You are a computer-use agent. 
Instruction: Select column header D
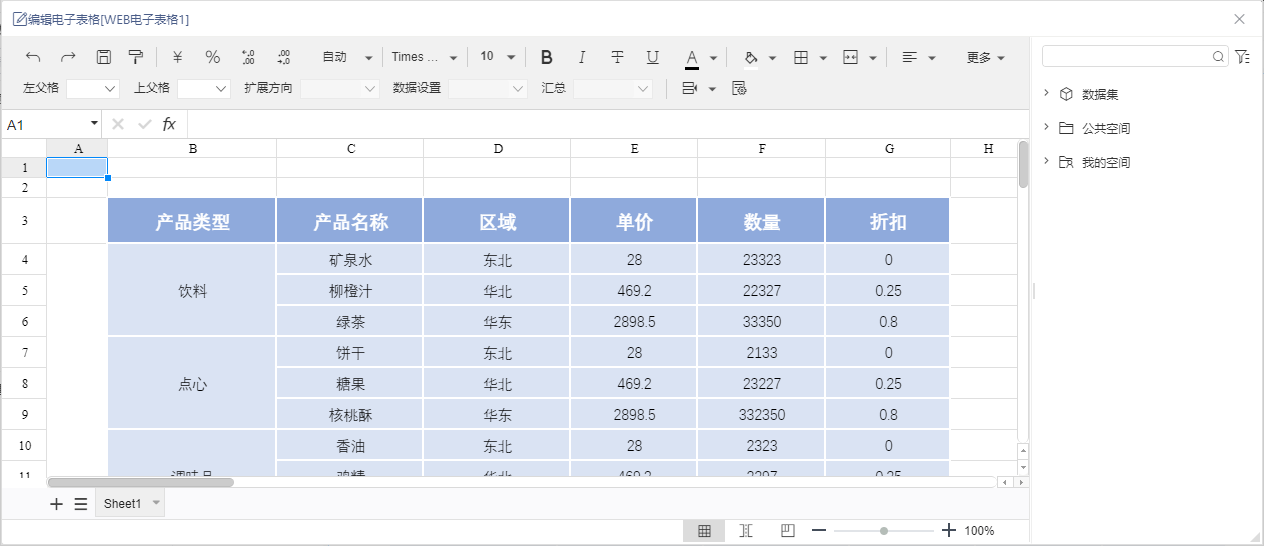(x=497, y=148)
